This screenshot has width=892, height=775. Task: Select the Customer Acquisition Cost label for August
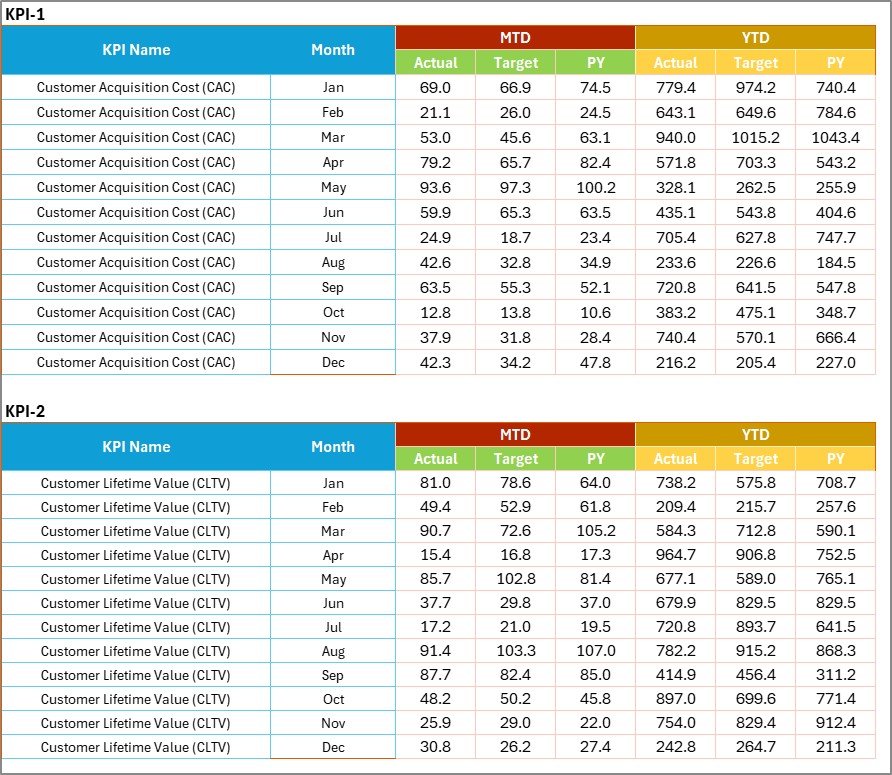[136, 262]
